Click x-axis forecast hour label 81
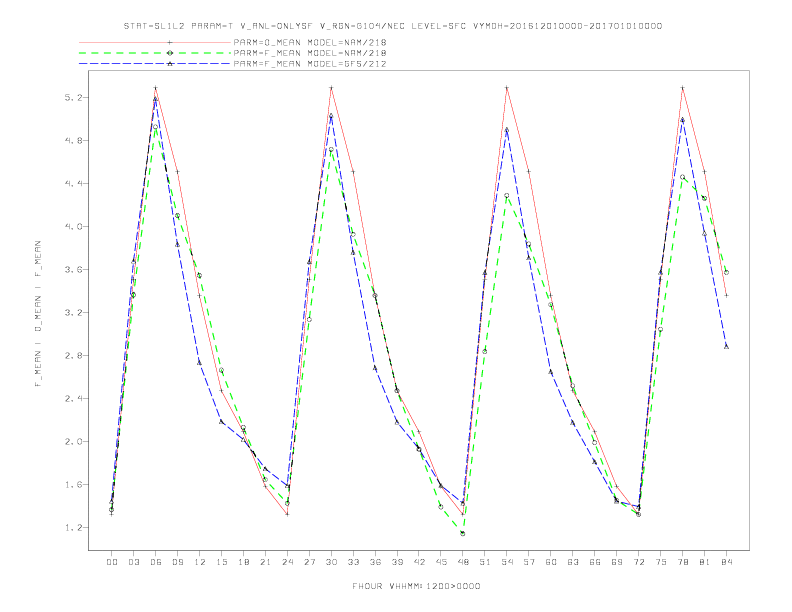Screen dimensions: 792x612 tap(705, 562)
